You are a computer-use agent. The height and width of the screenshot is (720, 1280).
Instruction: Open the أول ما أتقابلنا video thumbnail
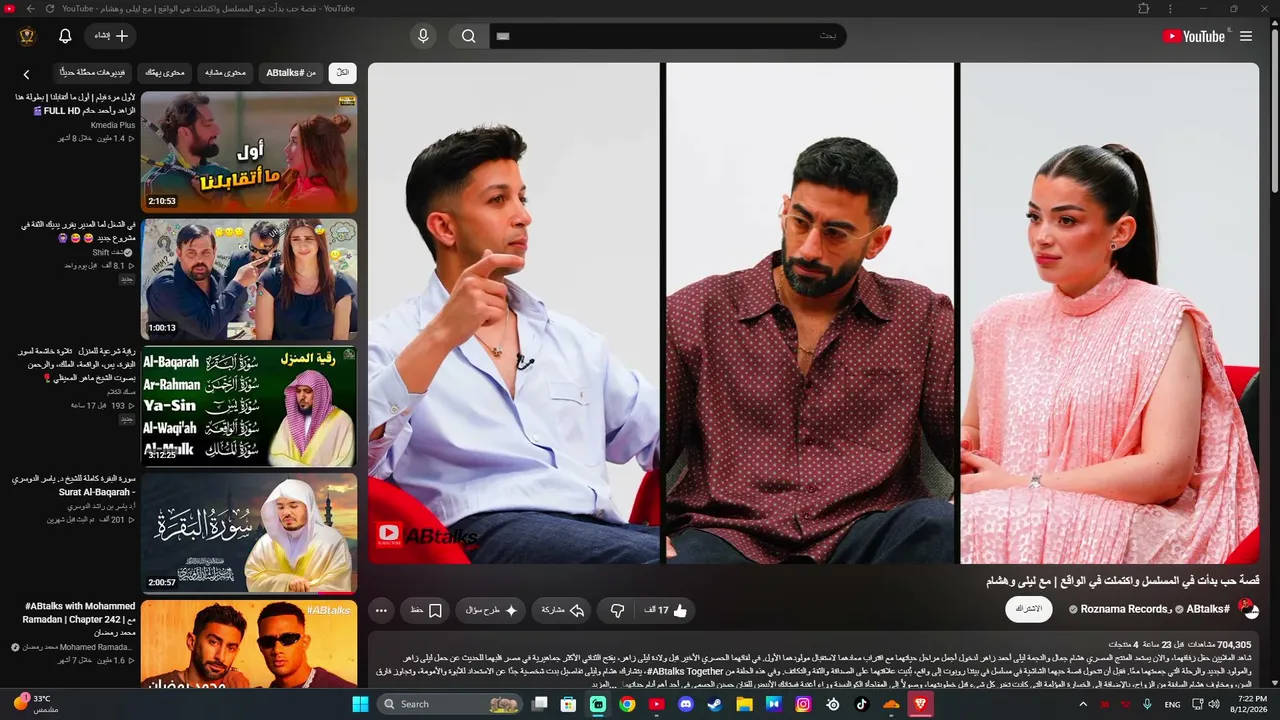tap(249, 151)
